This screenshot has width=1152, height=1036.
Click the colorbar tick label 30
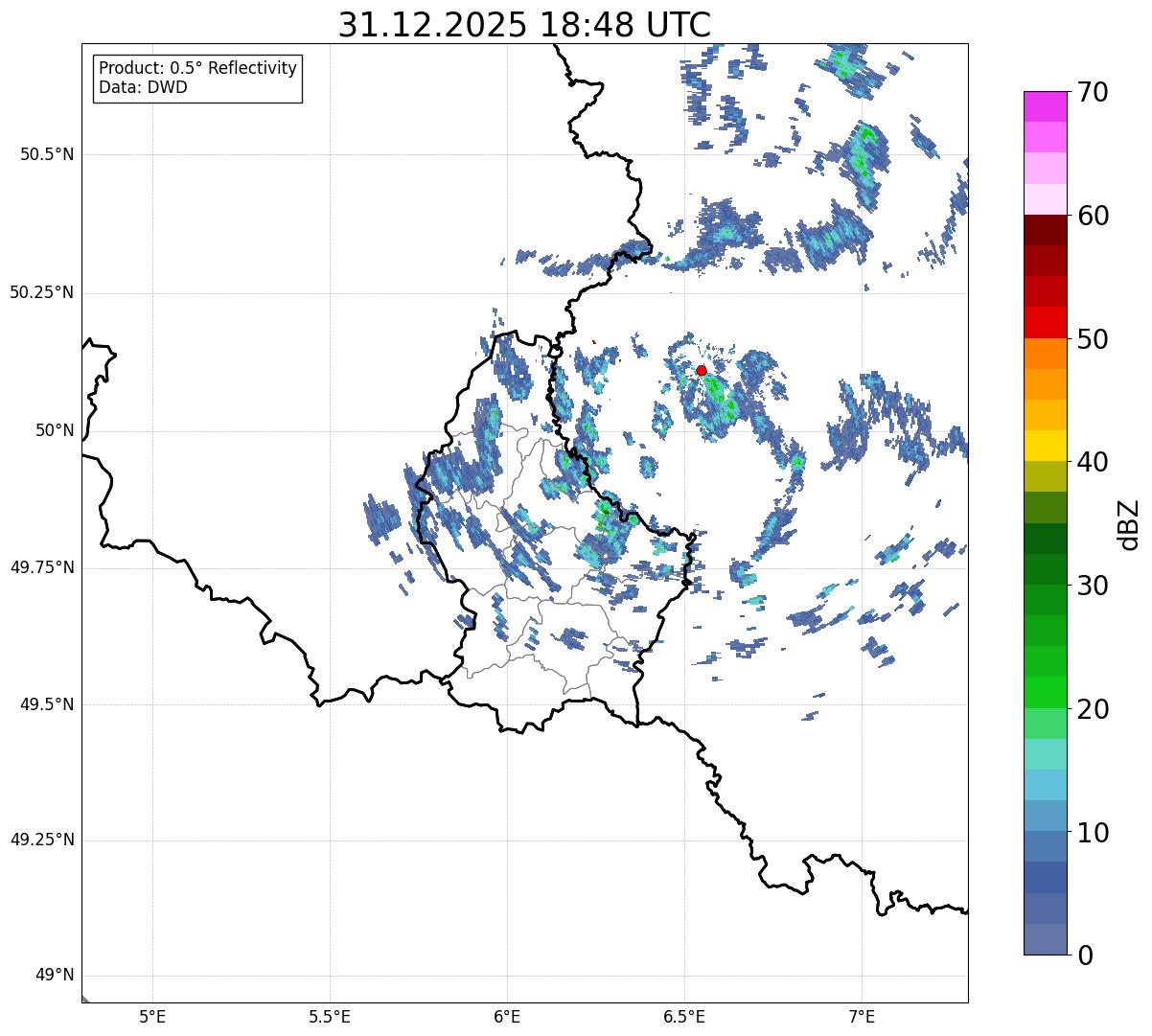pyautogui.click(x=1093, y=586)
